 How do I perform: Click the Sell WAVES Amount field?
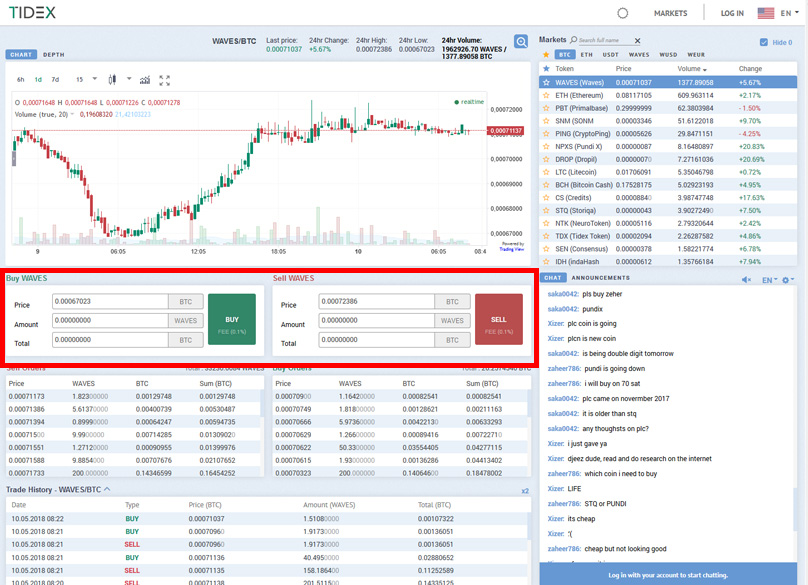(x=377, y=321)
